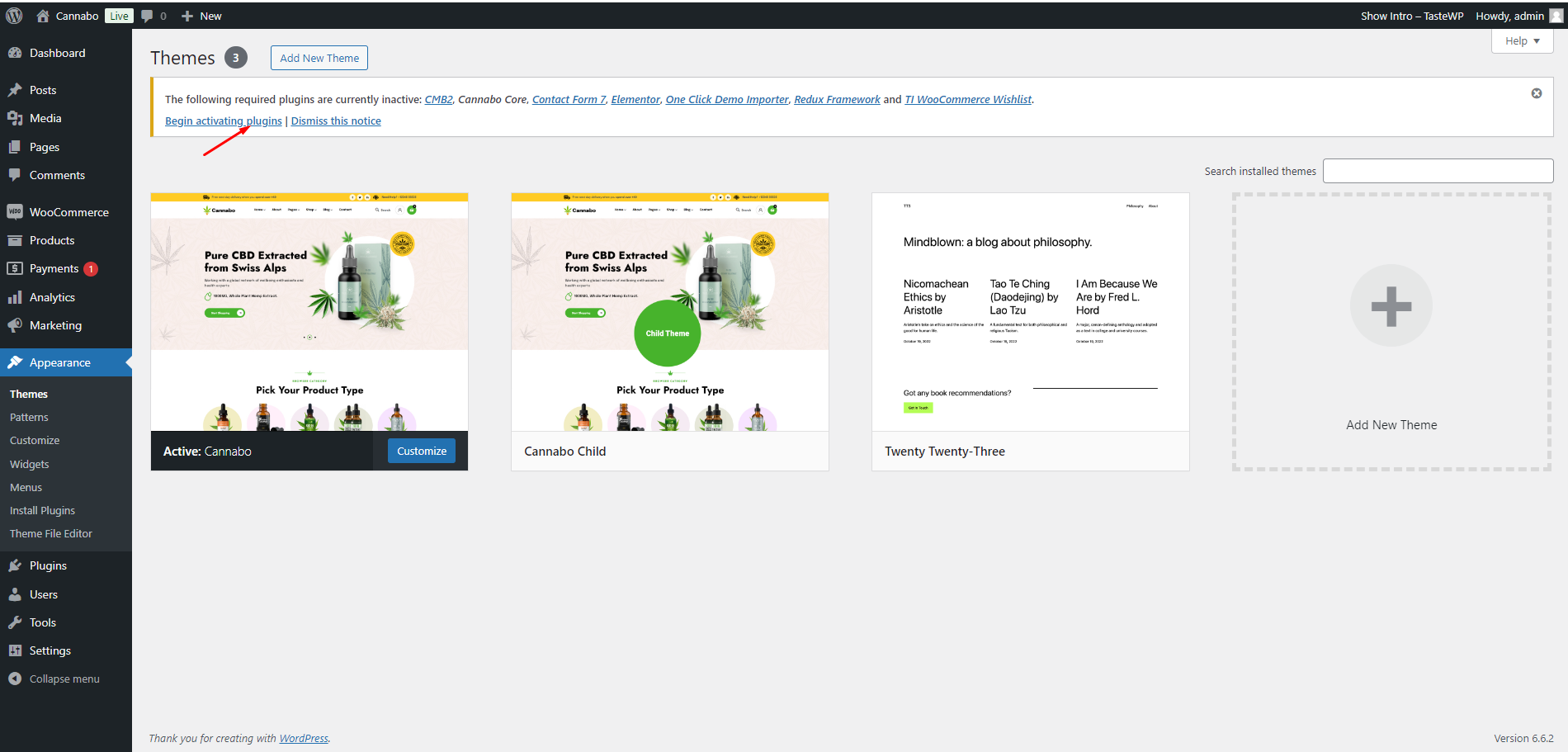Click the Appearance paintbrush icon
Viewport: 1568px width, 752px height.
click(15, 362)
